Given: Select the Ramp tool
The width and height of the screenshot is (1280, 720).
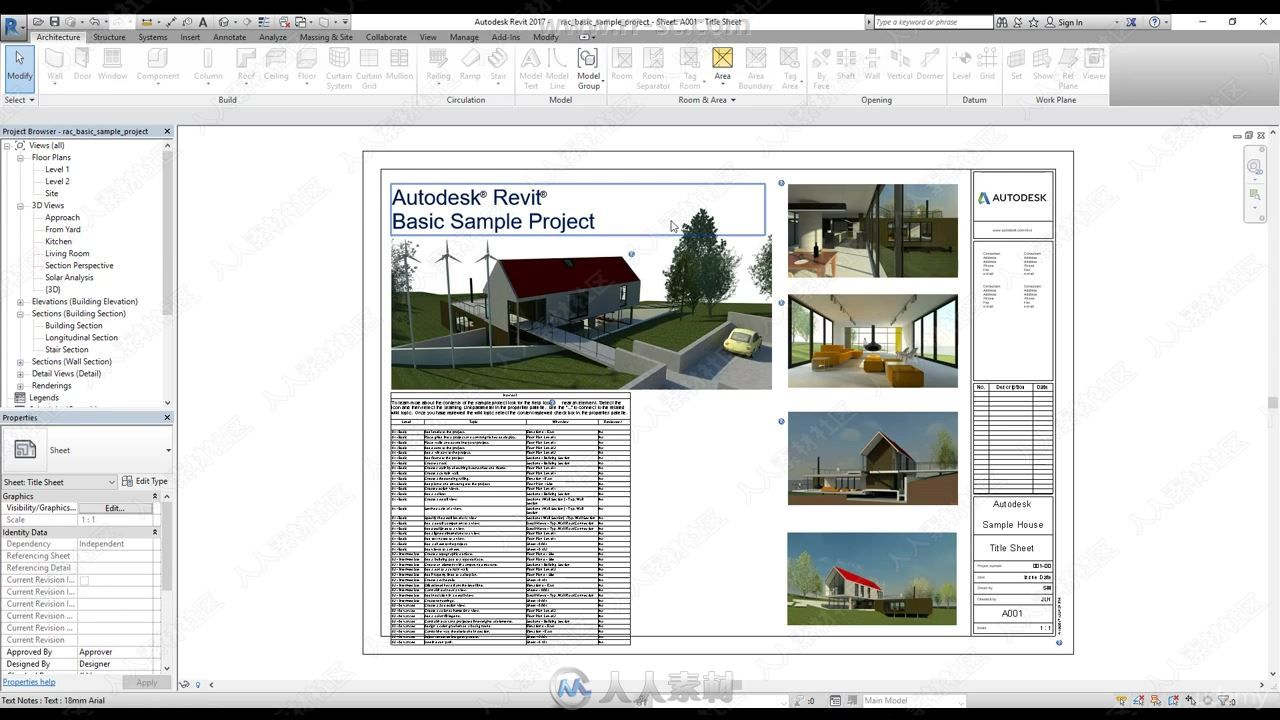Looking at the screenshot, I should coord(470,65).
